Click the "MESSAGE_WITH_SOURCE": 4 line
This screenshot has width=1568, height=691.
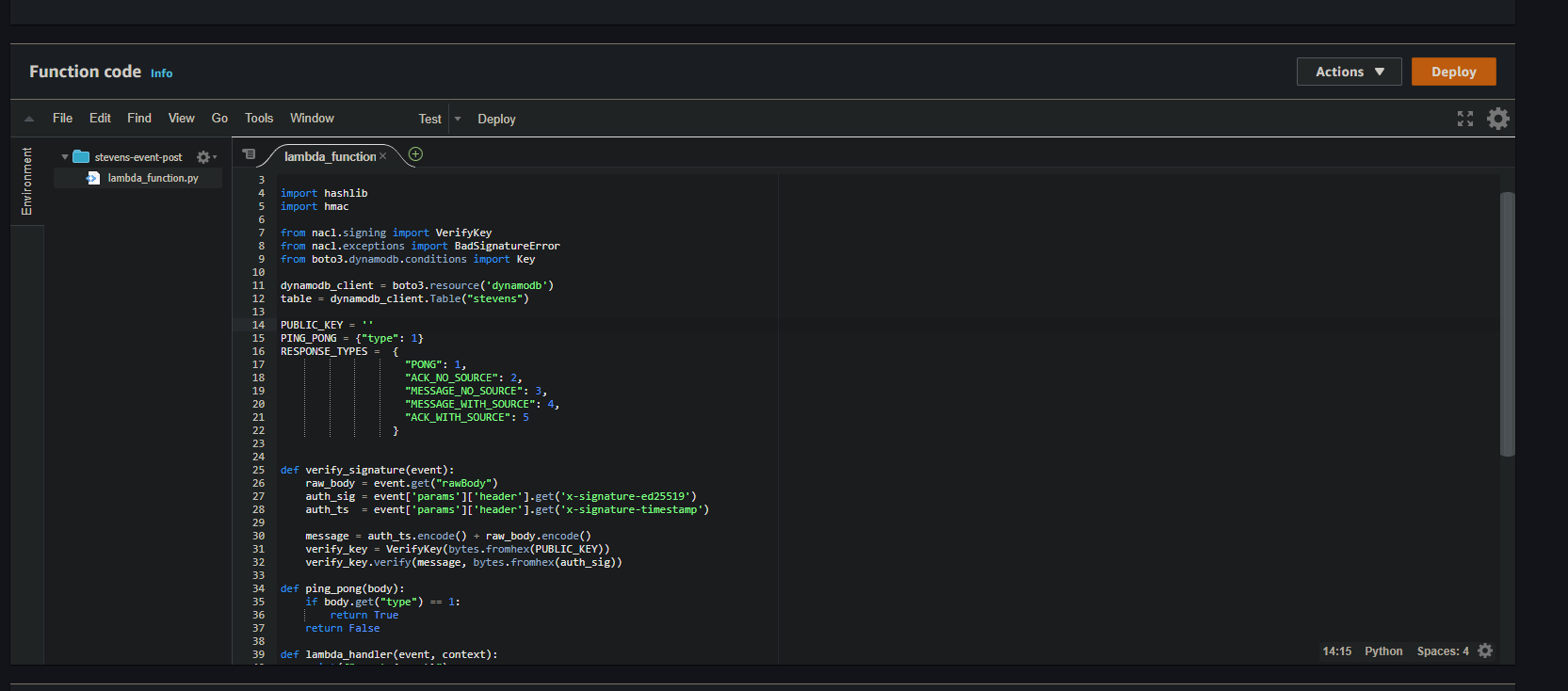pos(482,404)
